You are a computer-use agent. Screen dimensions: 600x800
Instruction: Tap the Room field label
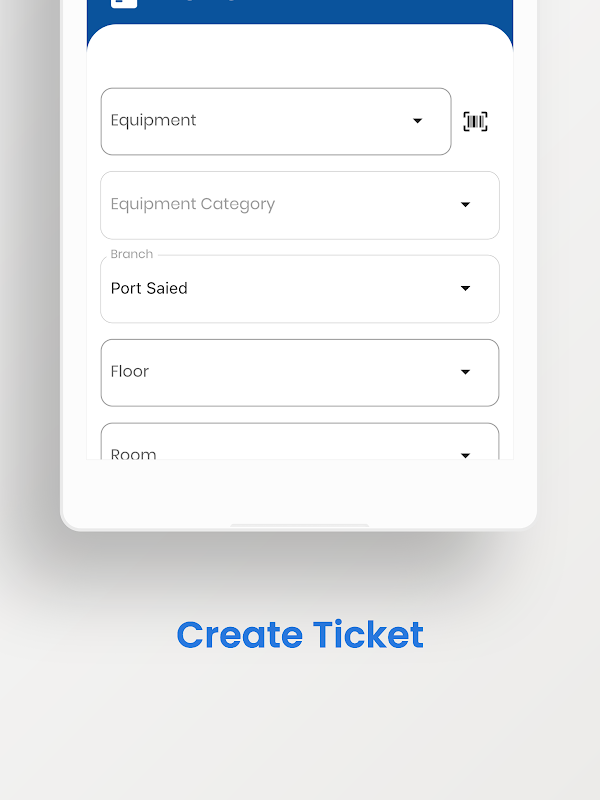click(x=133, y=453)
